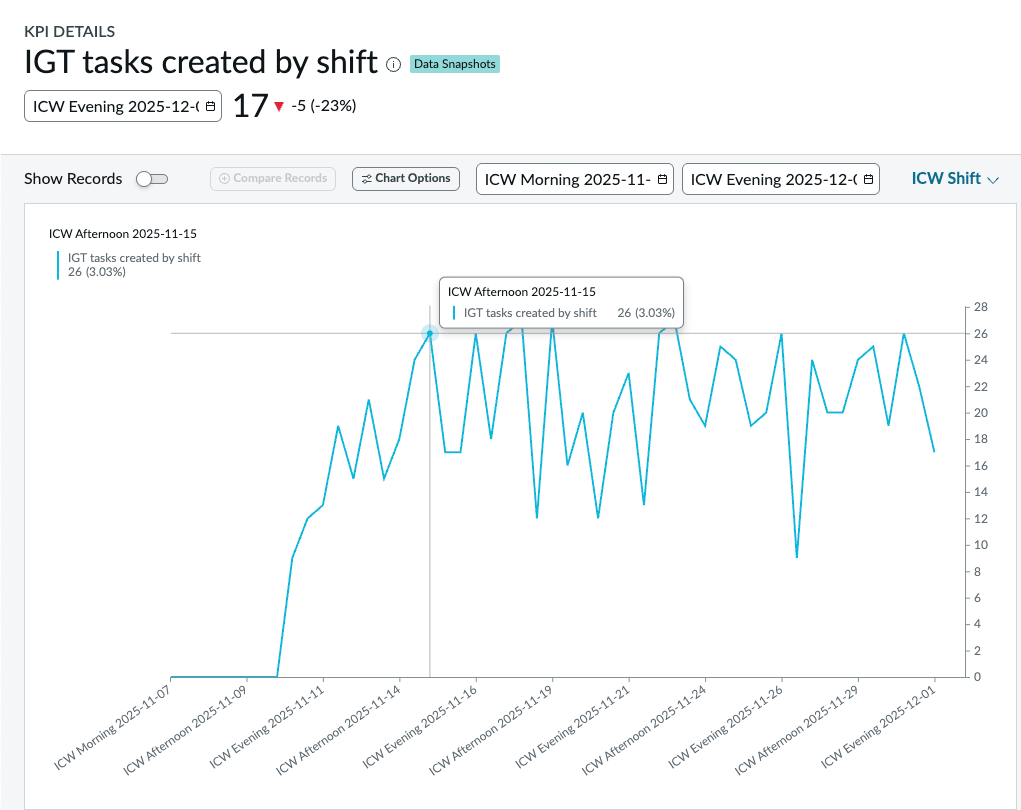
Task: Click the chart legend title ICW Afternoon 2025-11-15
Action: click(x=122, y=234)
